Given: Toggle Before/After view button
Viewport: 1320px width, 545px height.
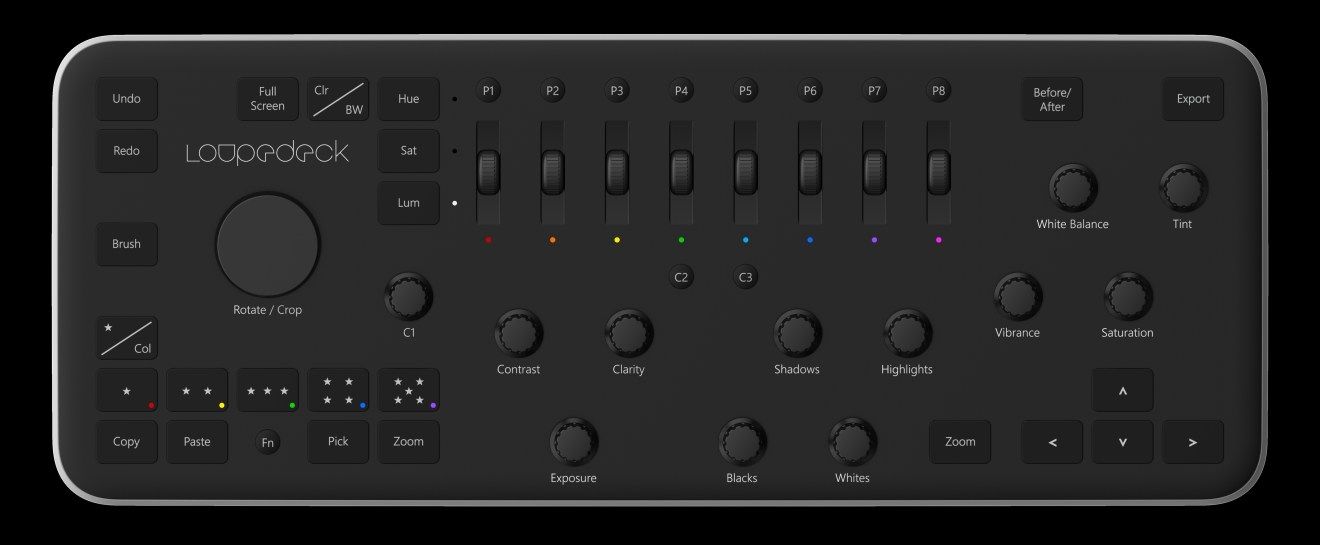Looking at the screenshot, I should tap(1052, 99).
